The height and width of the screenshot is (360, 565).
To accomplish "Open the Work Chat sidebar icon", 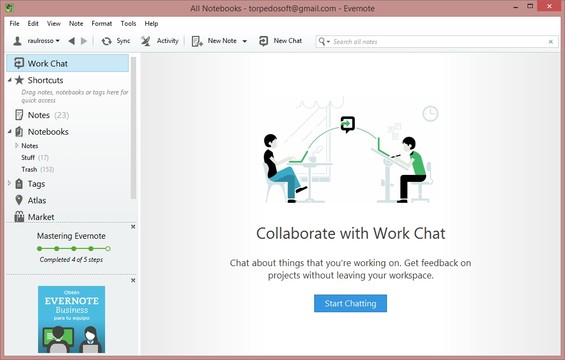I will pos(19,63).
